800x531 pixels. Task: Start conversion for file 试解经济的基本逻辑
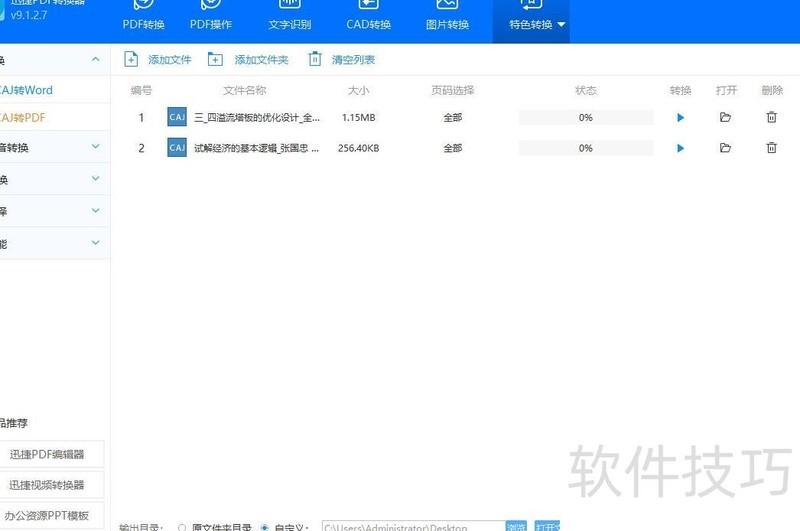(x=680, y=148)
